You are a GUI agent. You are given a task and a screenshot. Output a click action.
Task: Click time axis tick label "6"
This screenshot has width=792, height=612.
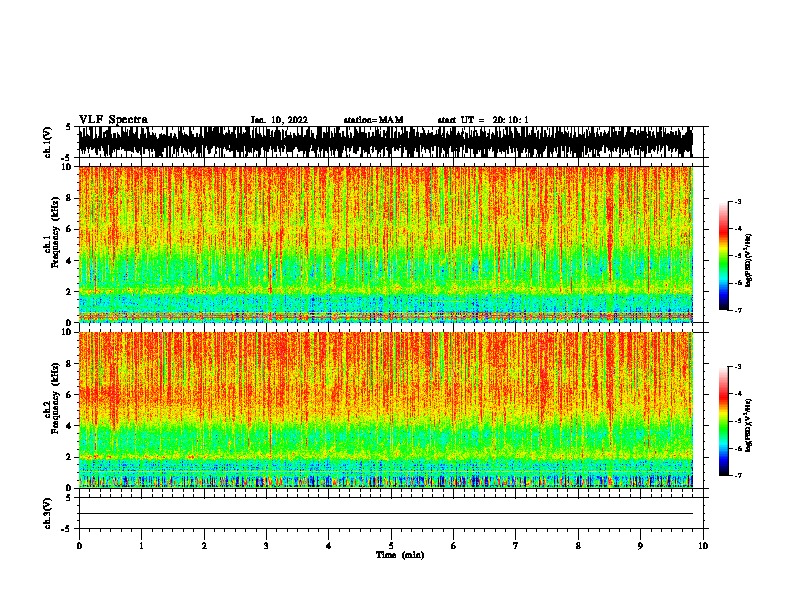[x=453, y=546]
